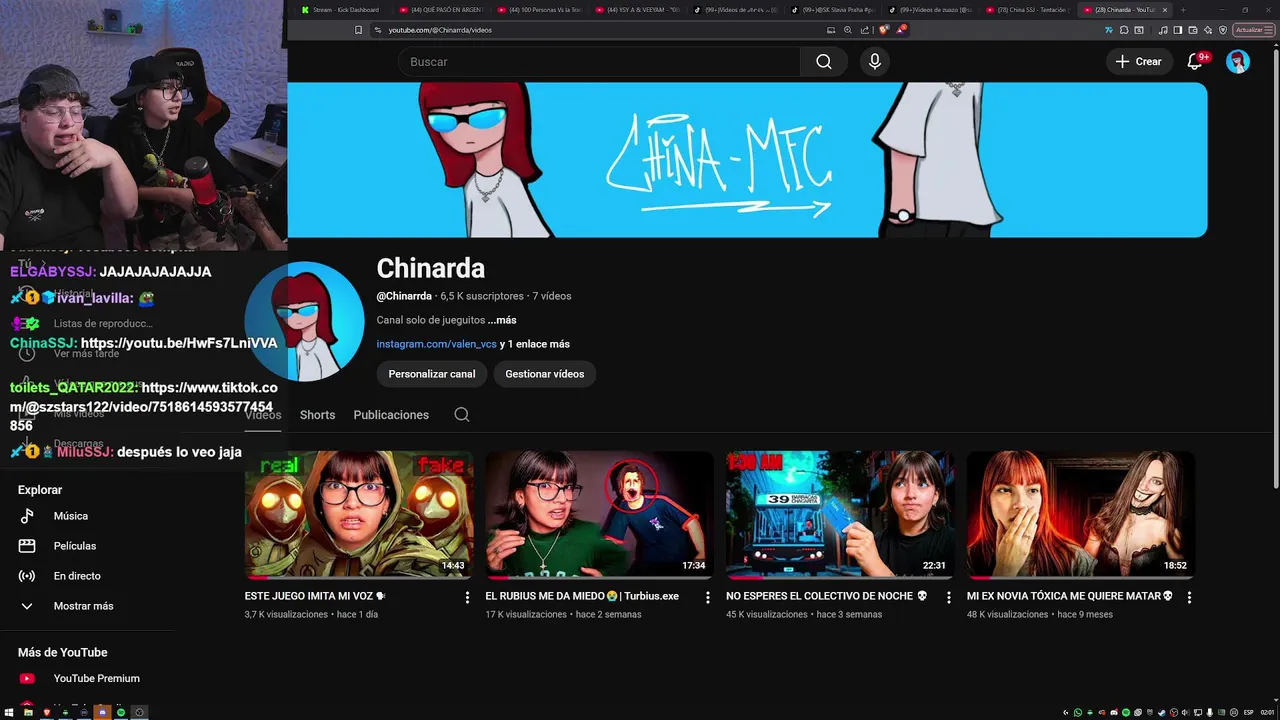
Task: Click the Música sidebar icon
Action: tap(27, 516)
